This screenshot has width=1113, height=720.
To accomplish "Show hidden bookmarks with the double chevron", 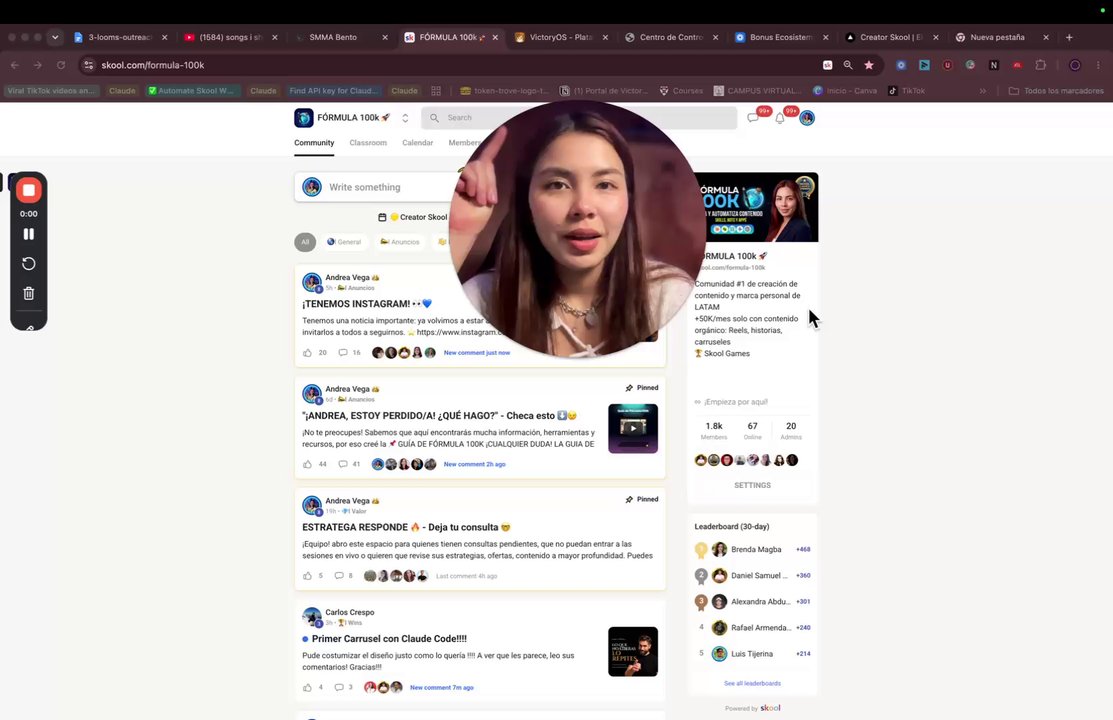I will (983, 91).
